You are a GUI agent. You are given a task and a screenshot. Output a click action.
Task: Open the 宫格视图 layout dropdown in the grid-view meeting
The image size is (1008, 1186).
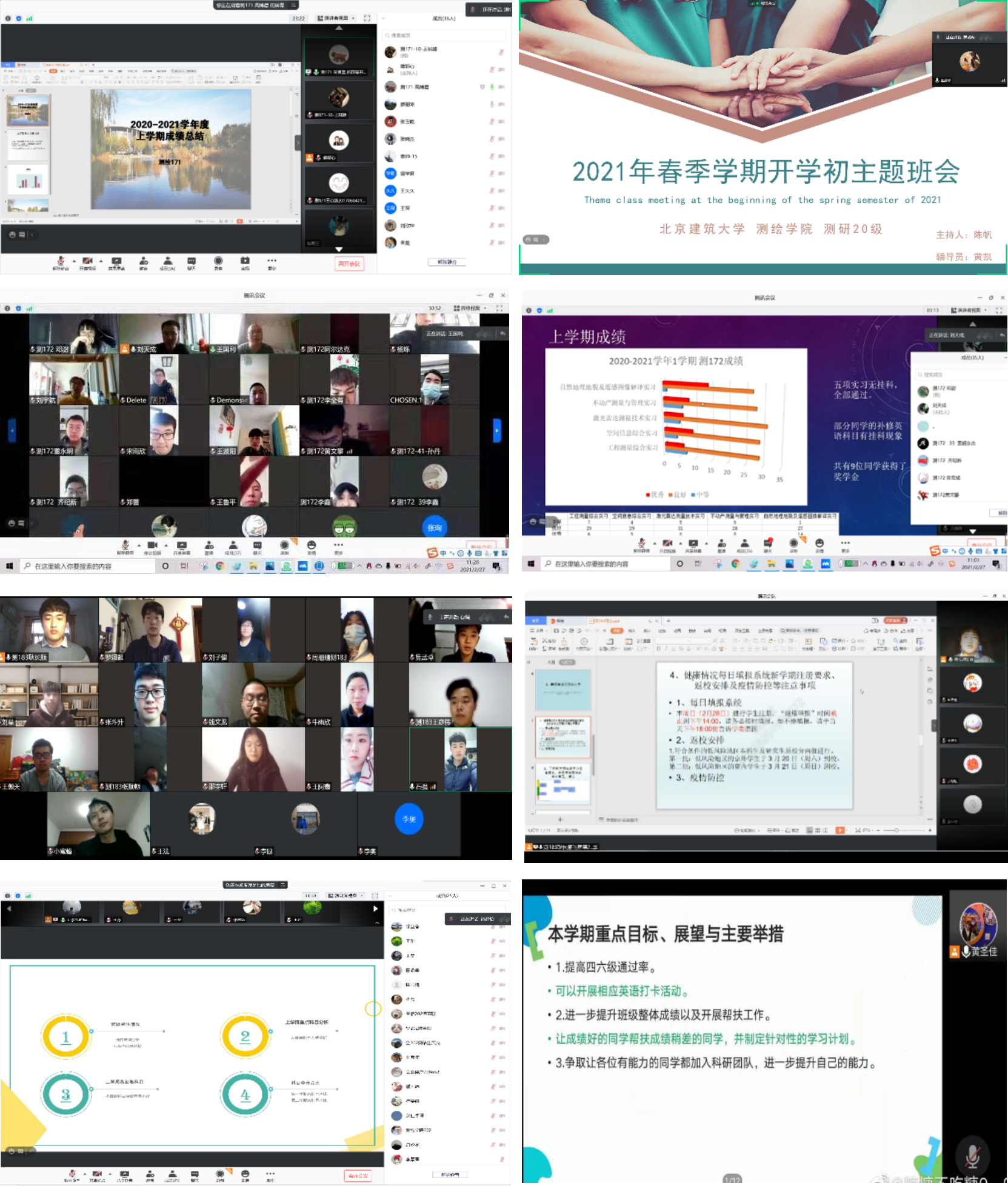click(470, 308)
